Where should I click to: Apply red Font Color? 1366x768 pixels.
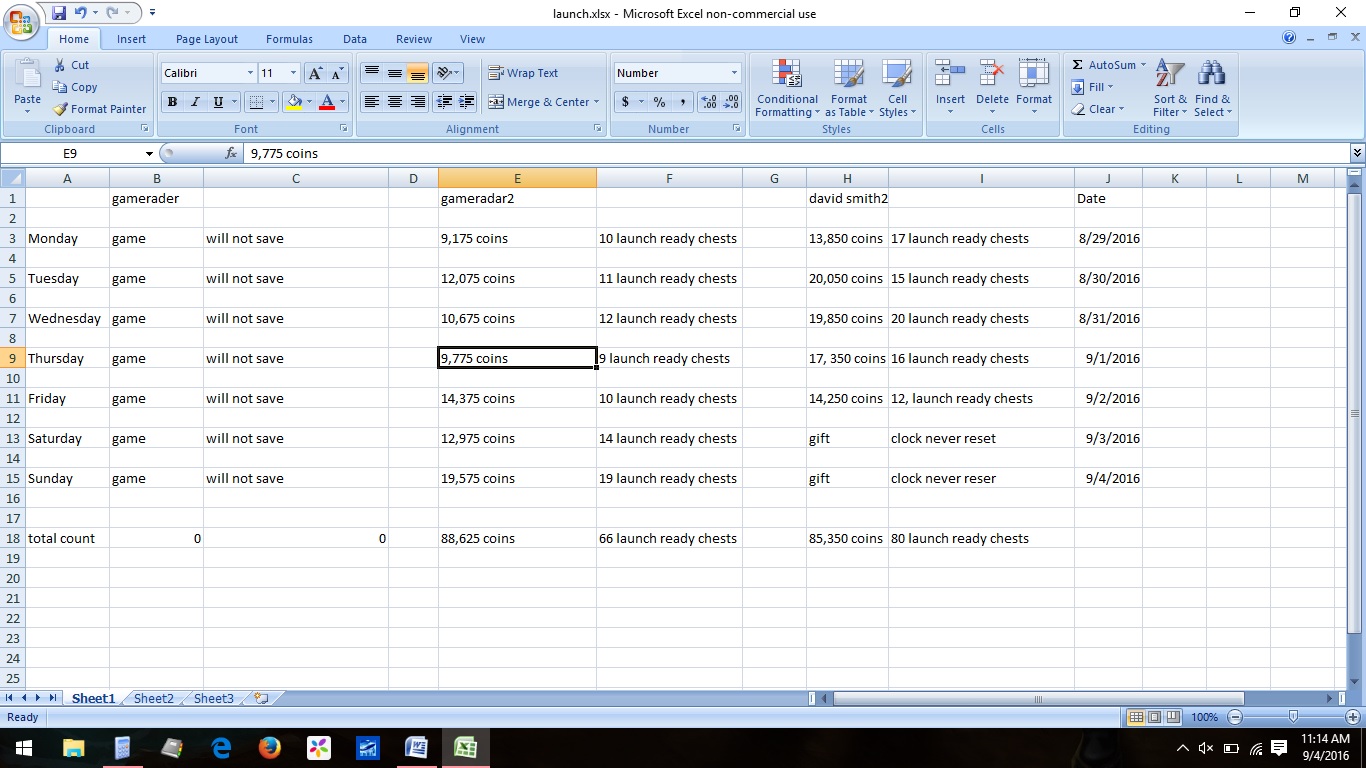click(x=327, y=102)
